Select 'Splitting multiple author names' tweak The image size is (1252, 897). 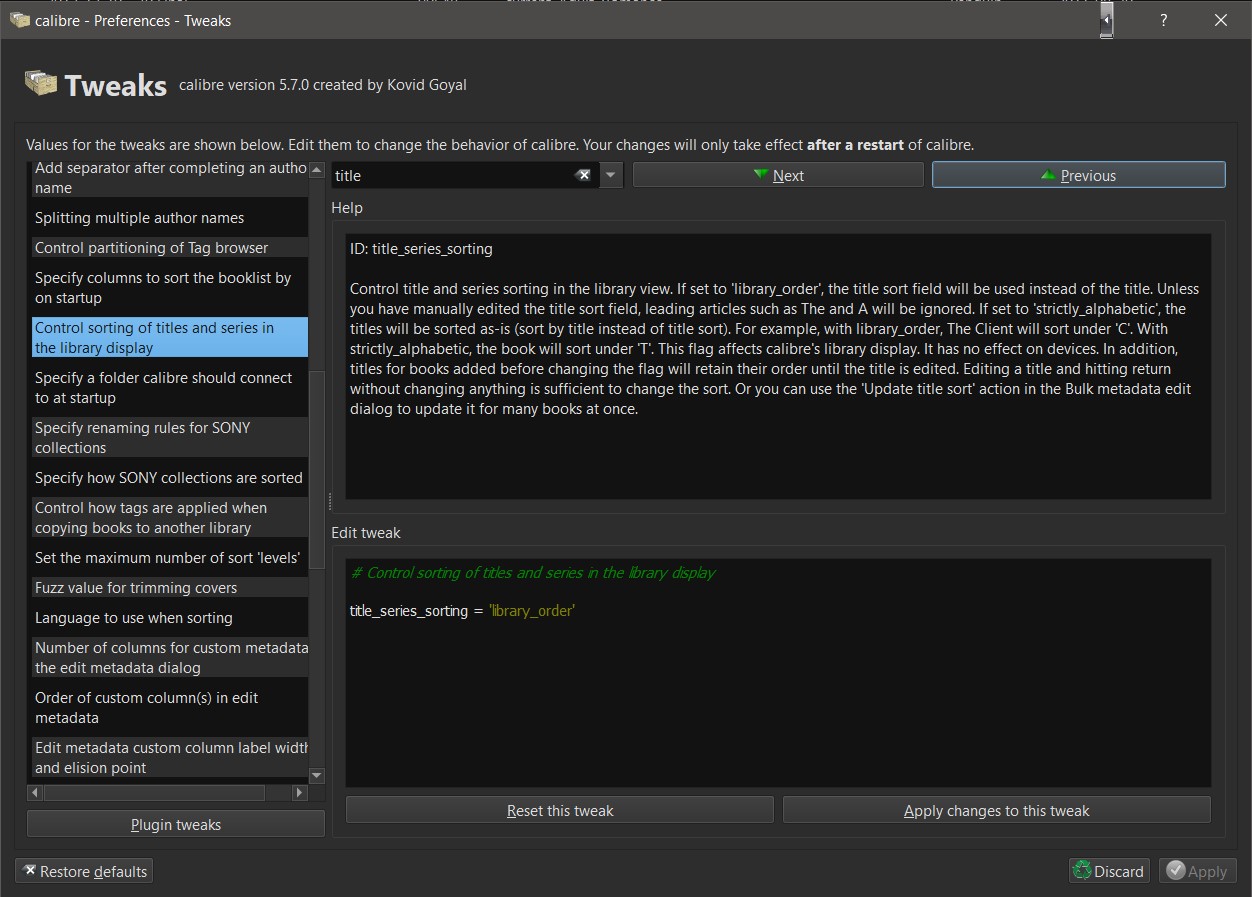170,218
